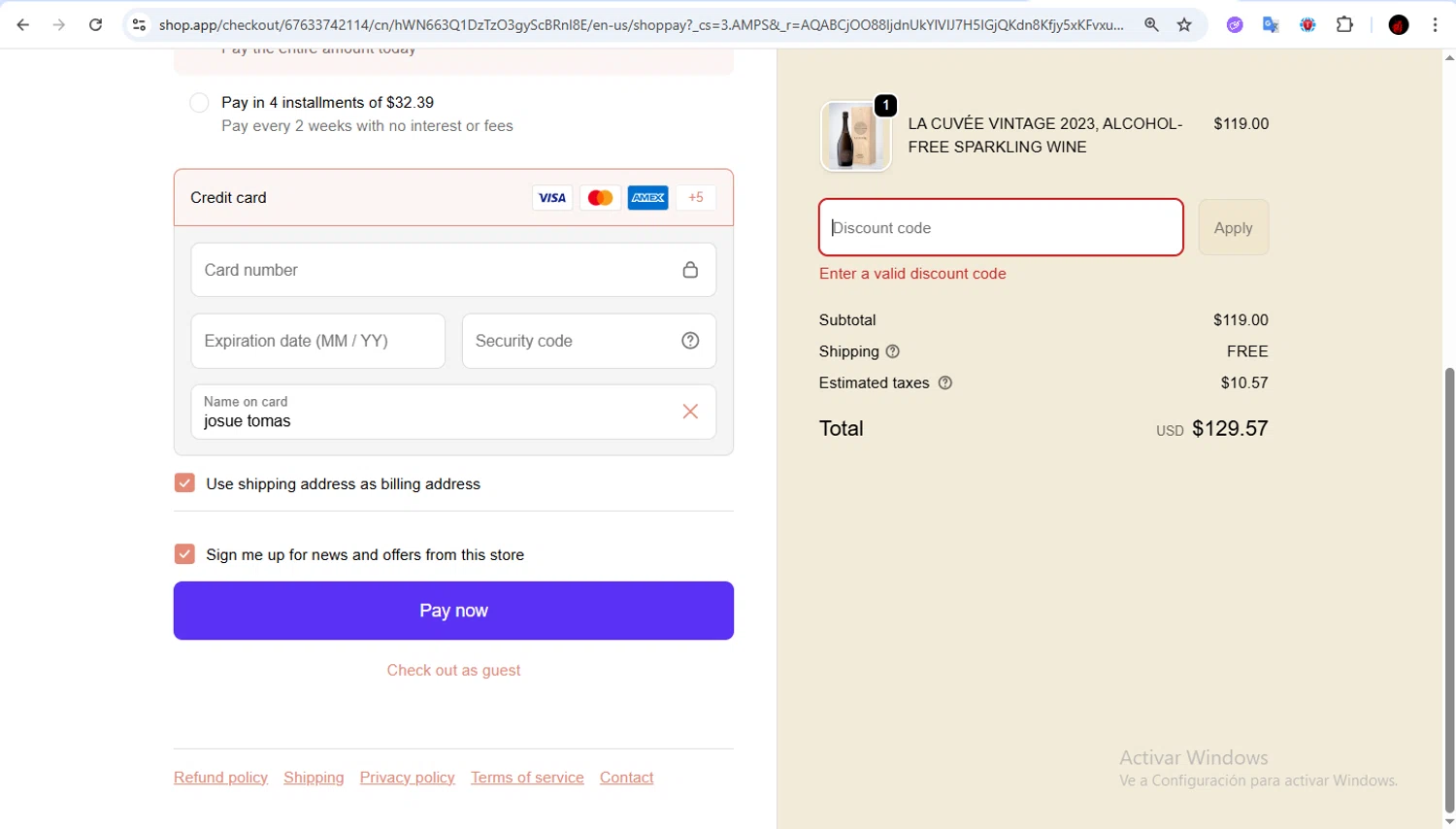Click the page vertical scrollbar thumb
The image size is (1456, 829).
coord(1449,589)
